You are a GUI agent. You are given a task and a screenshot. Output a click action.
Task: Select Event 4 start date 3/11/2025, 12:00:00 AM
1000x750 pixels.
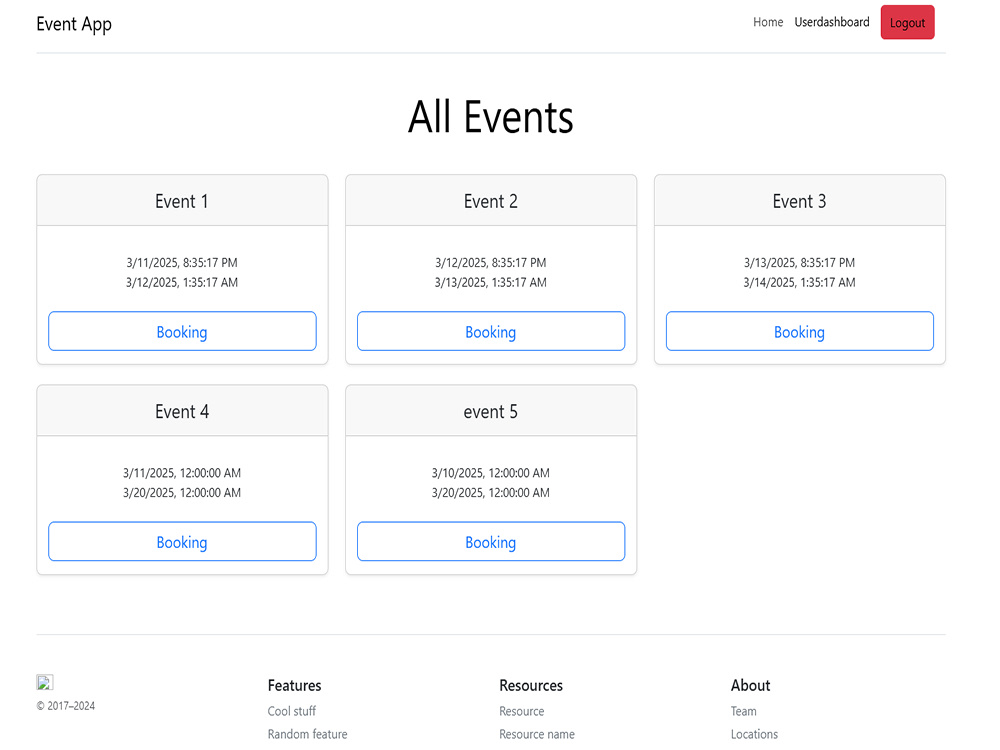[x=182, y=473]
